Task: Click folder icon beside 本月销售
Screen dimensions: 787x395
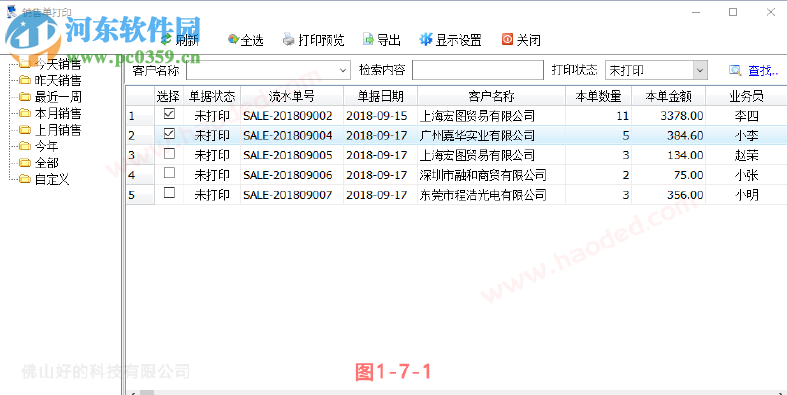Action: pyautogui.click(x=25, y=113)
